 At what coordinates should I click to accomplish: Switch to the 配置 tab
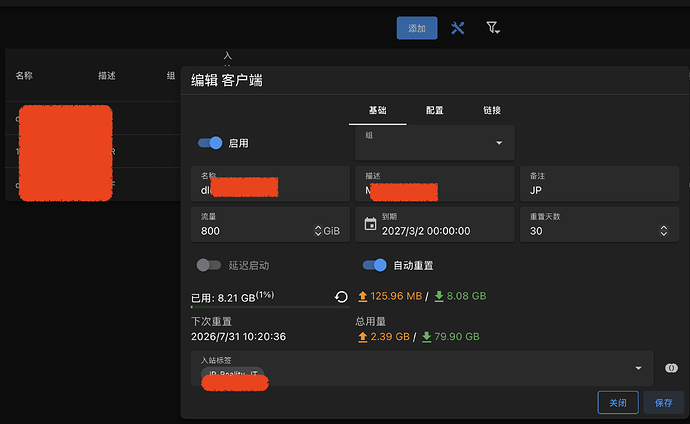434,110
